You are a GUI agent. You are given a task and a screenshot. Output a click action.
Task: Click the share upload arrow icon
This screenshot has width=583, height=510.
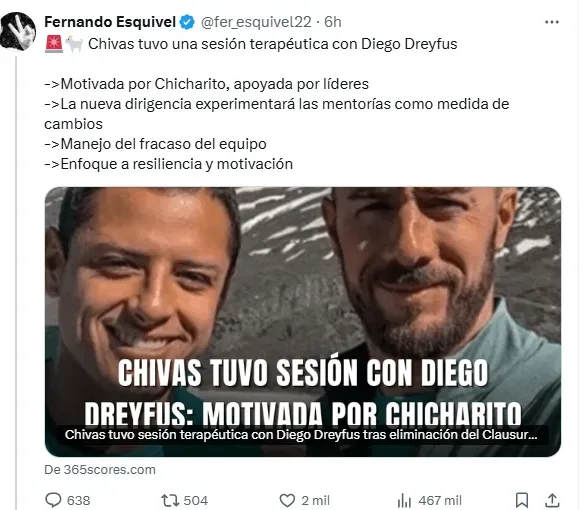click(x=553, y=500)
